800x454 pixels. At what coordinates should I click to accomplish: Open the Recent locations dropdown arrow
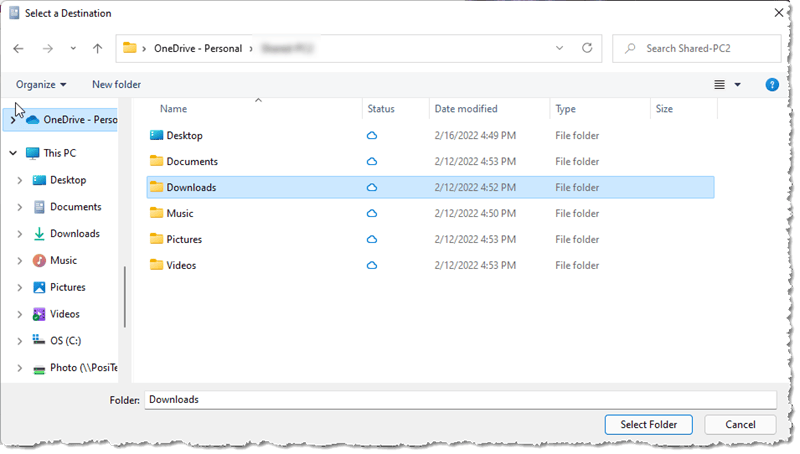coord(73,48)
